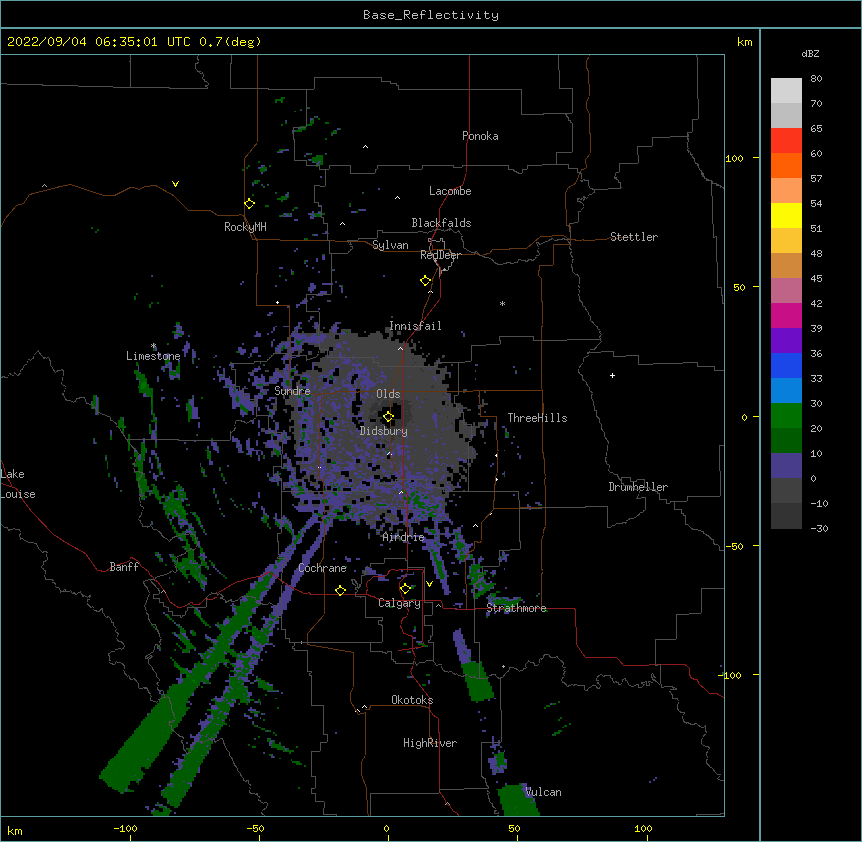Click the yellow marker near RockyMH

(x=249, y=203)
